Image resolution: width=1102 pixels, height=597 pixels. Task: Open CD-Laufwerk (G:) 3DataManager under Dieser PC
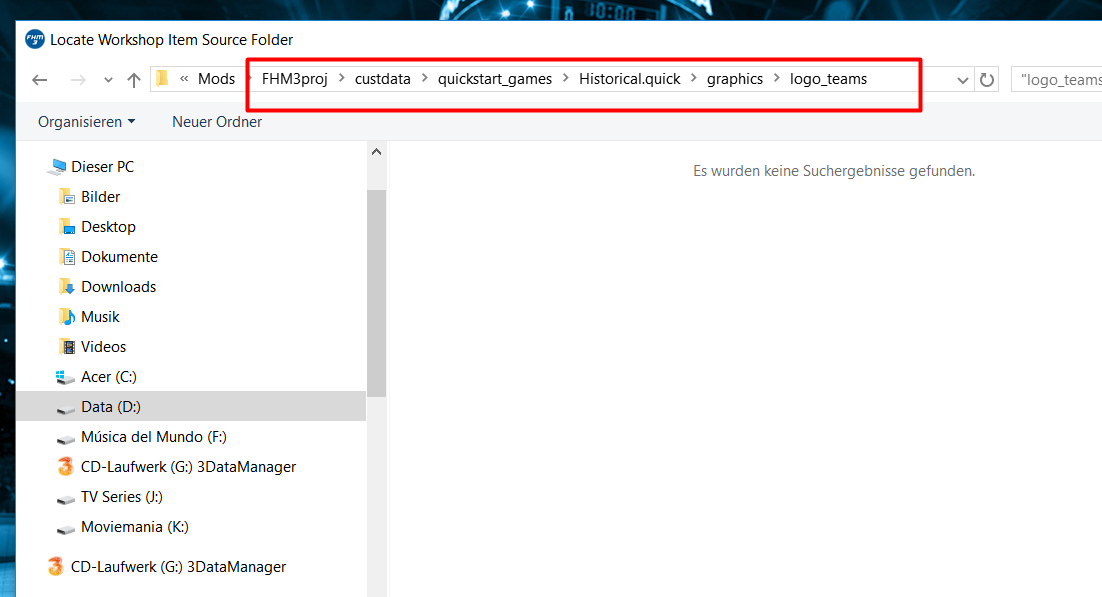pos(188,467)
